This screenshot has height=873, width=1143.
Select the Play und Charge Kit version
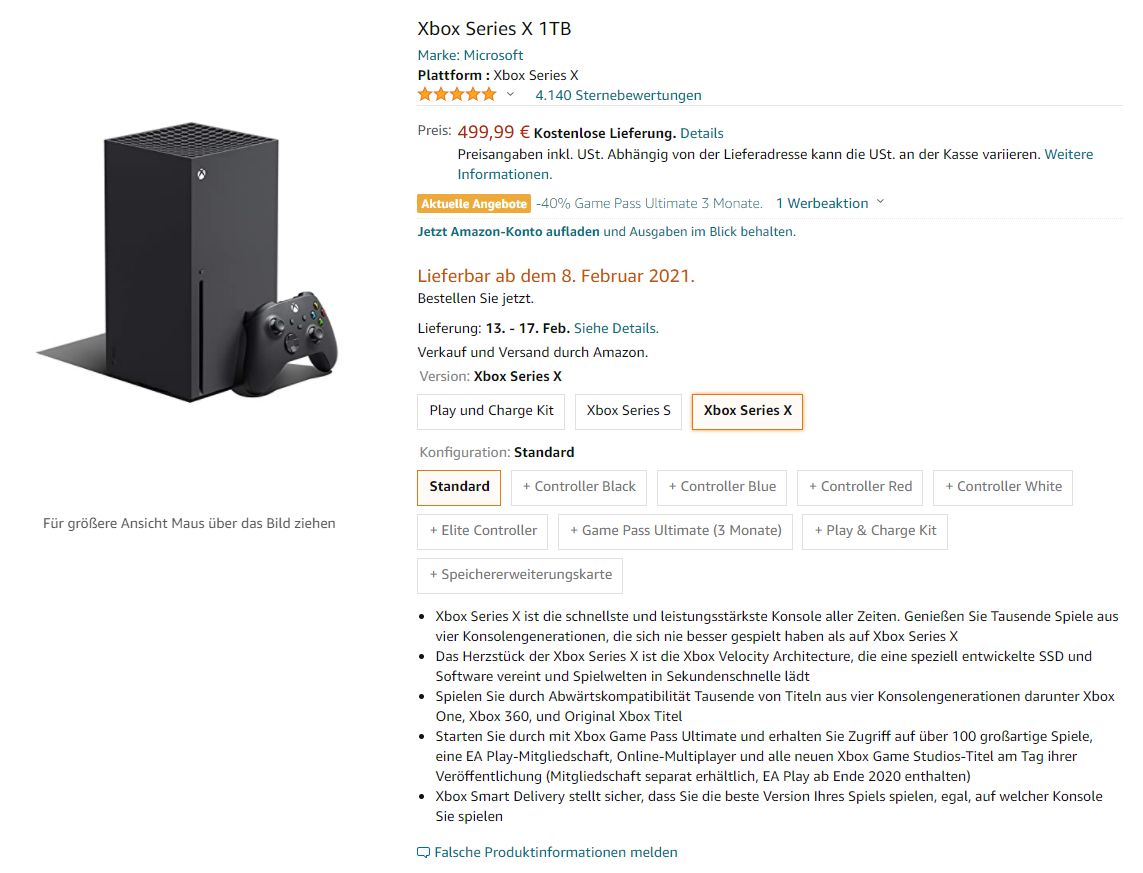click(491, 411)
